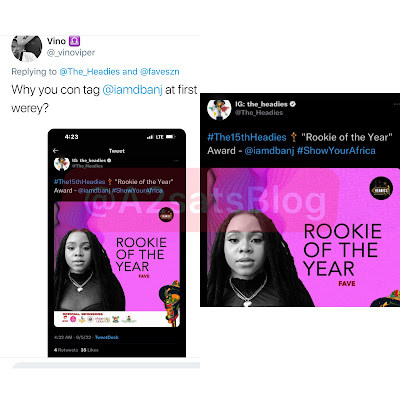Click the @iamdbanj mention in Vino's reply
This screenshot has width=400, height=400.
(132, 90)
